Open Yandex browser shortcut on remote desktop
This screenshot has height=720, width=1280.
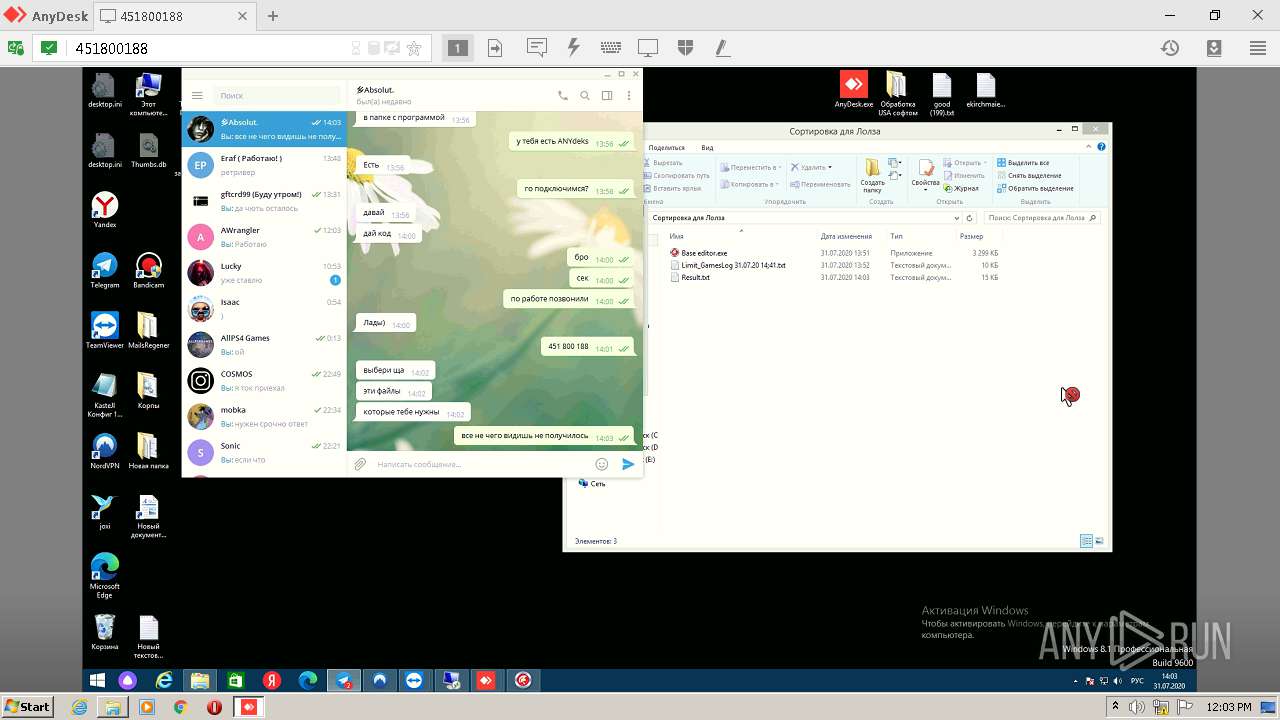click(x=105, y=210)
